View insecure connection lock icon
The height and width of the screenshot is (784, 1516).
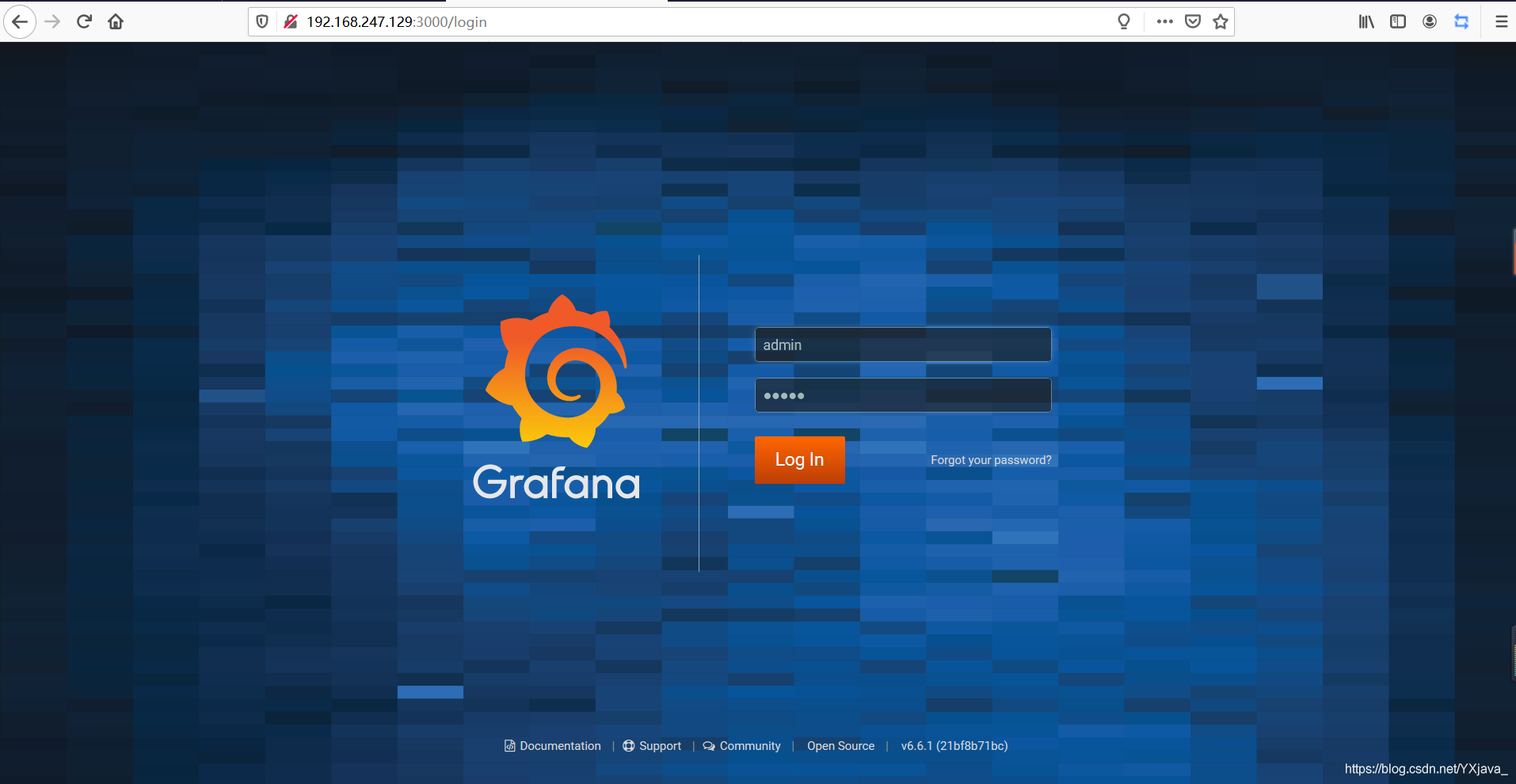pos(290,21)
